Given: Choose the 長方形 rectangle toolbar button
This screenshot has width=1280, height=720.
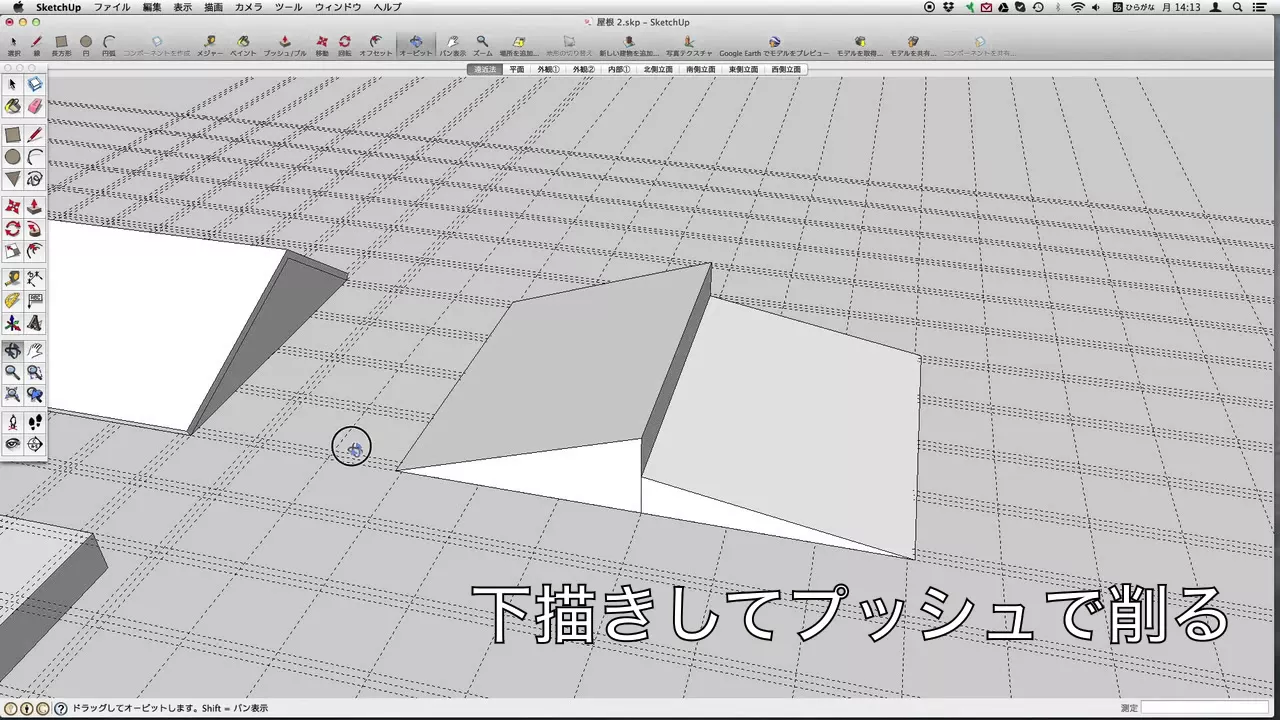Looking at the screenshot, I should (x=61, y=45).
